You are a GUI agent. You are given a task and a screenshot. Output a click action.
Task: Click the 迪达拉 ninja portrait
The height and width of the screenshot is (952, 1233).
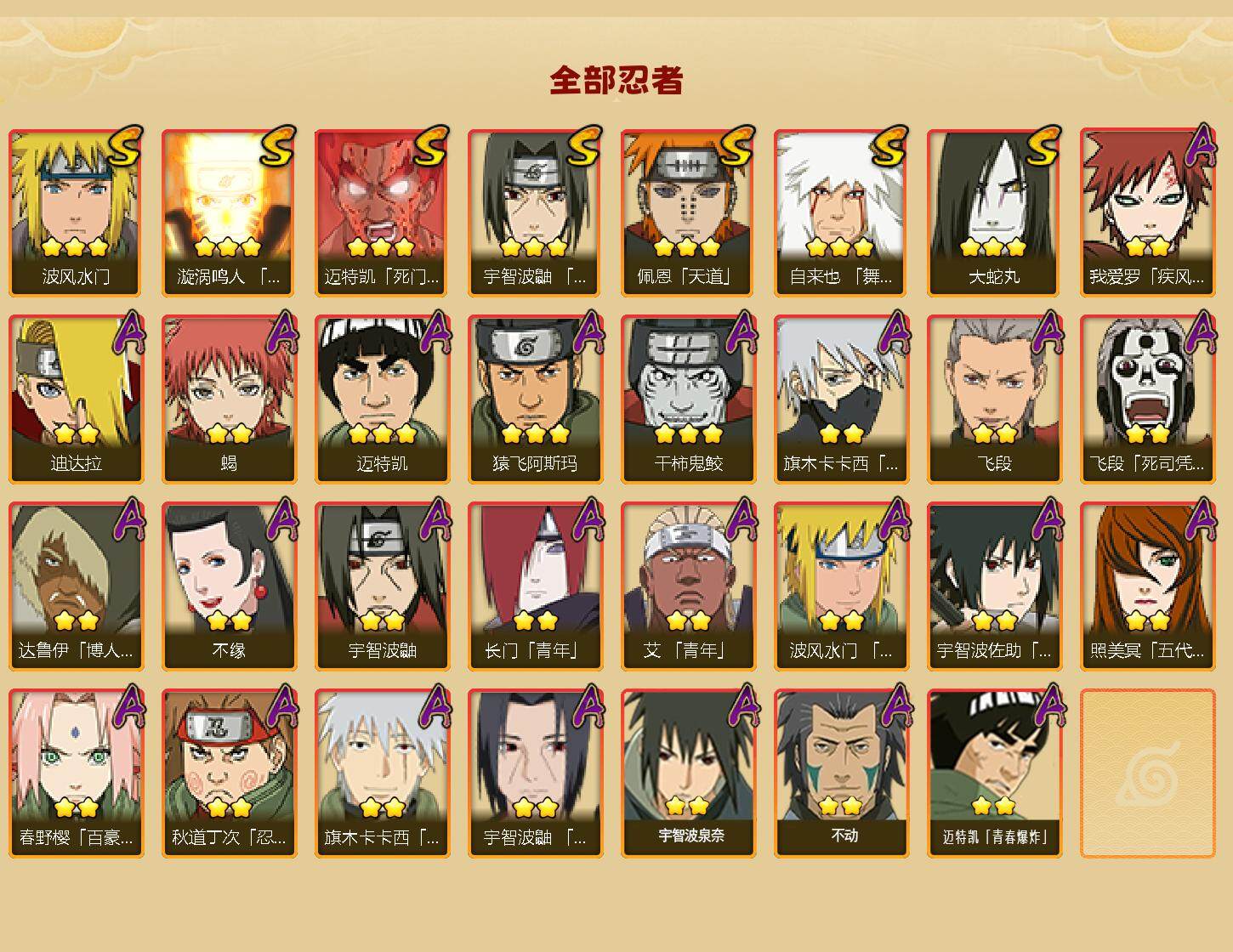77,399
